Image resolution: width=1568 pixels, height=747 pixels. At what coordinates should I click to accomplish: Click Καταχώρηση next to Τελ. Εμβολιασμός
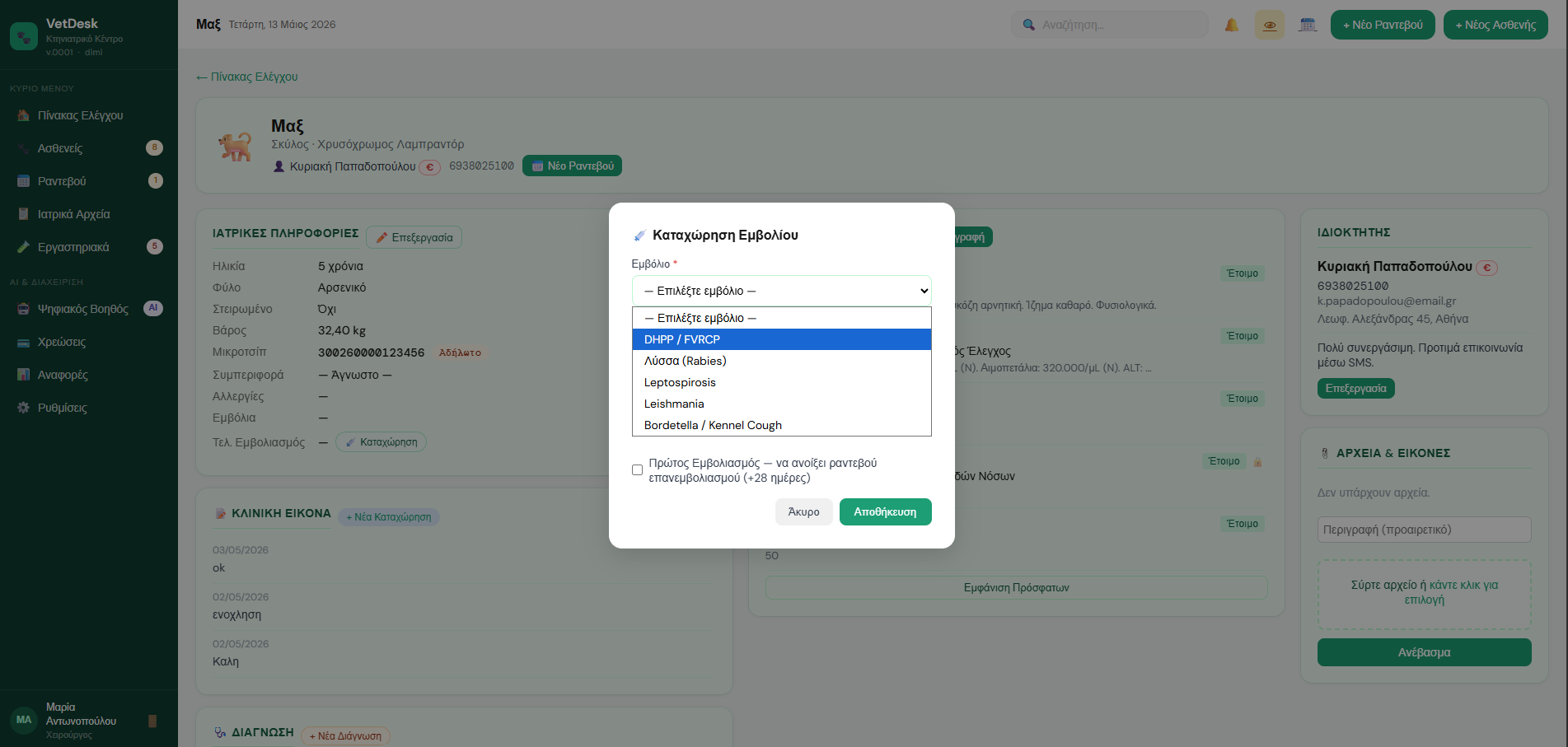(381, 442)
